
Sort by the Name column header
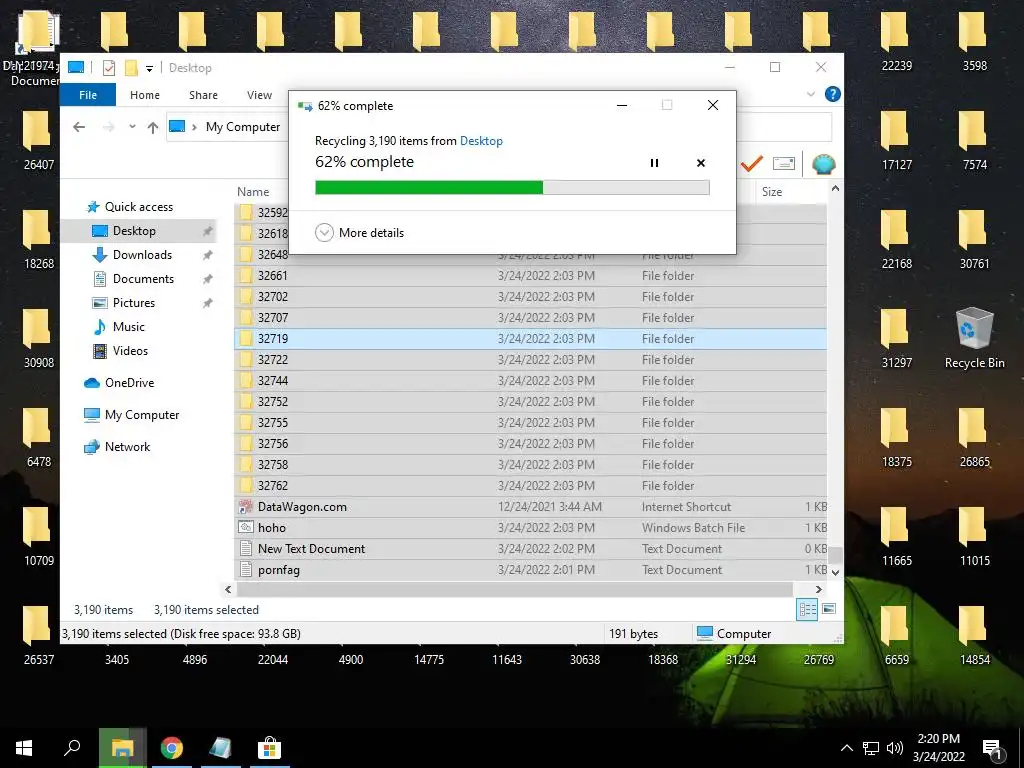253,191
